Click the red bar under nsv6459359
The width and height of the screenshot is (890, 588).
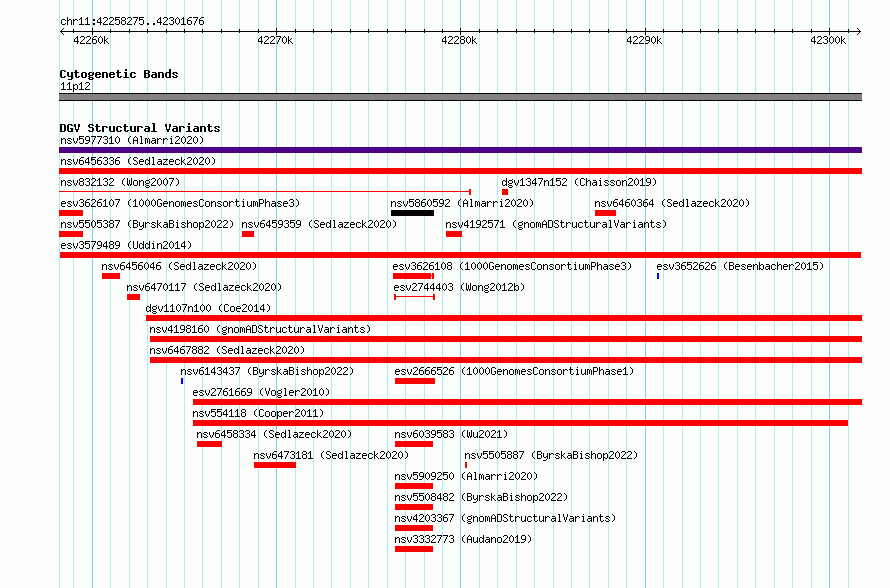(247, 234)
